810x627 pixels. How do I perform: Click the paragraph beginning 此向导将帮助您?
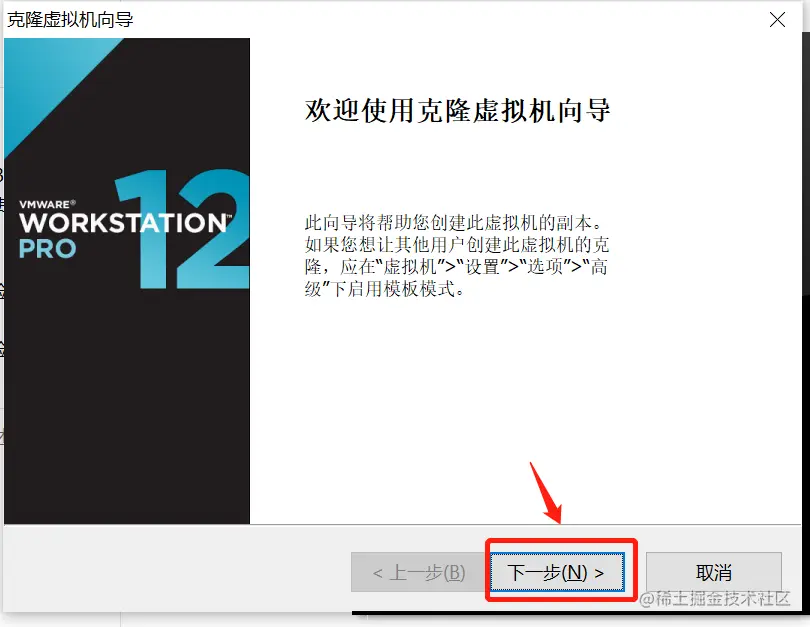457,256
